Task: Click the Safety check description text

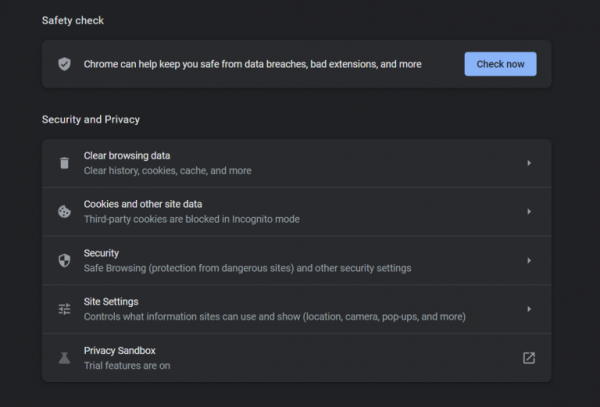Action: point(253,64)
